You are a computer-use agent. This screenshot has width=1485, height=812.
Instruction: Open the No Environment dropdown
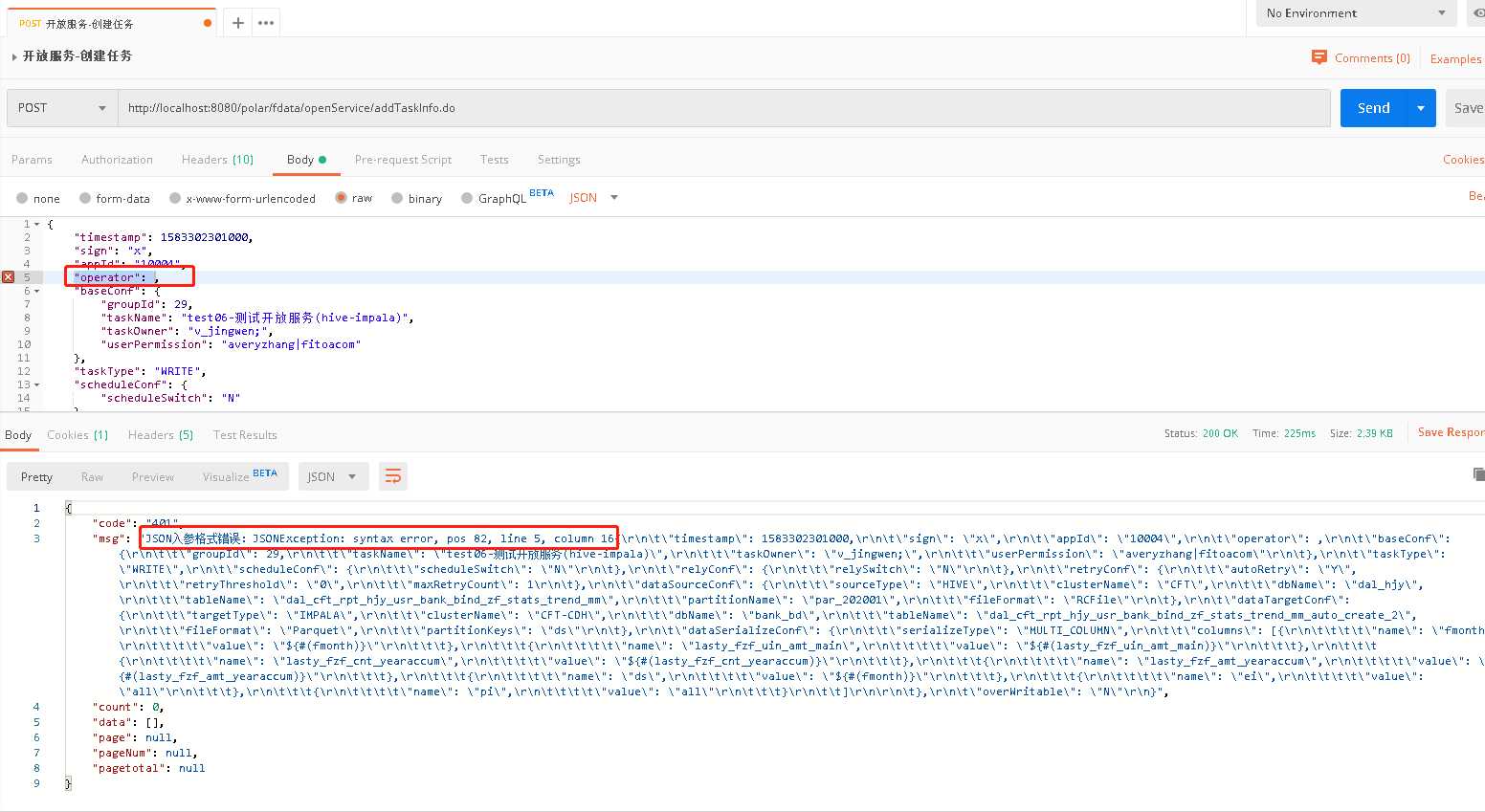point(1356,13)
